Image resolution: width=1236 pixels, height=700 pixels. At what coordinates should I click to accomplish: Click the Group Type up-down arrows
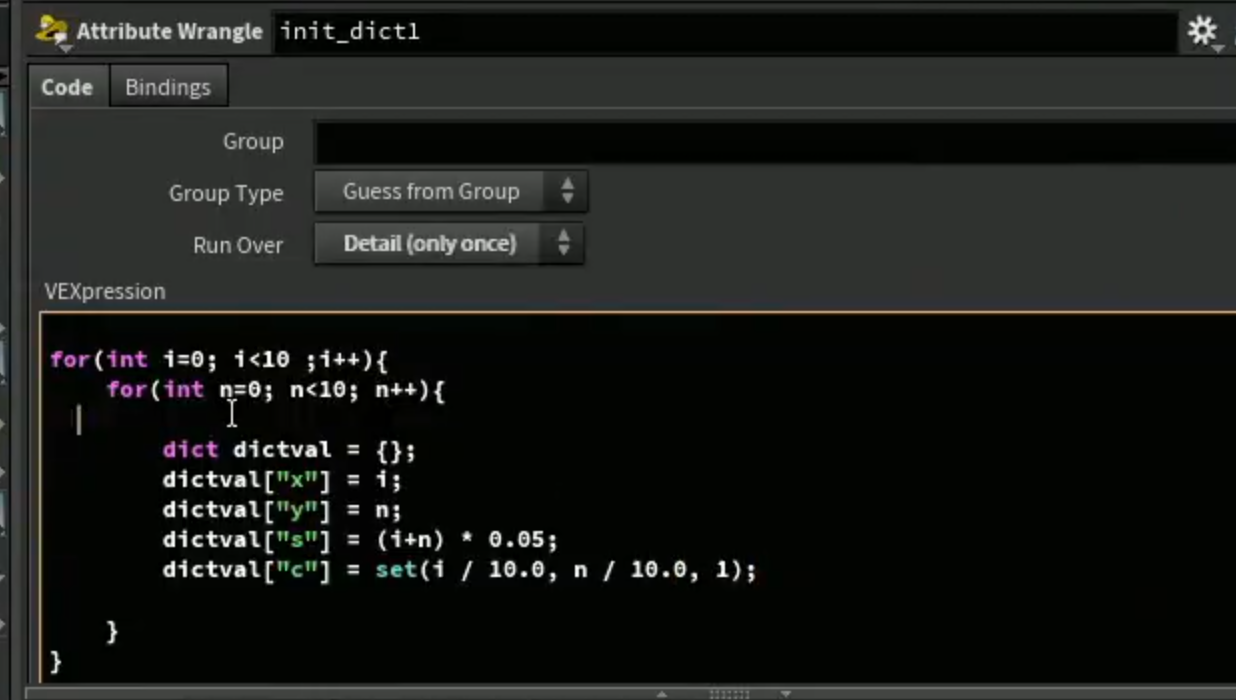click(x=567, y=191)
